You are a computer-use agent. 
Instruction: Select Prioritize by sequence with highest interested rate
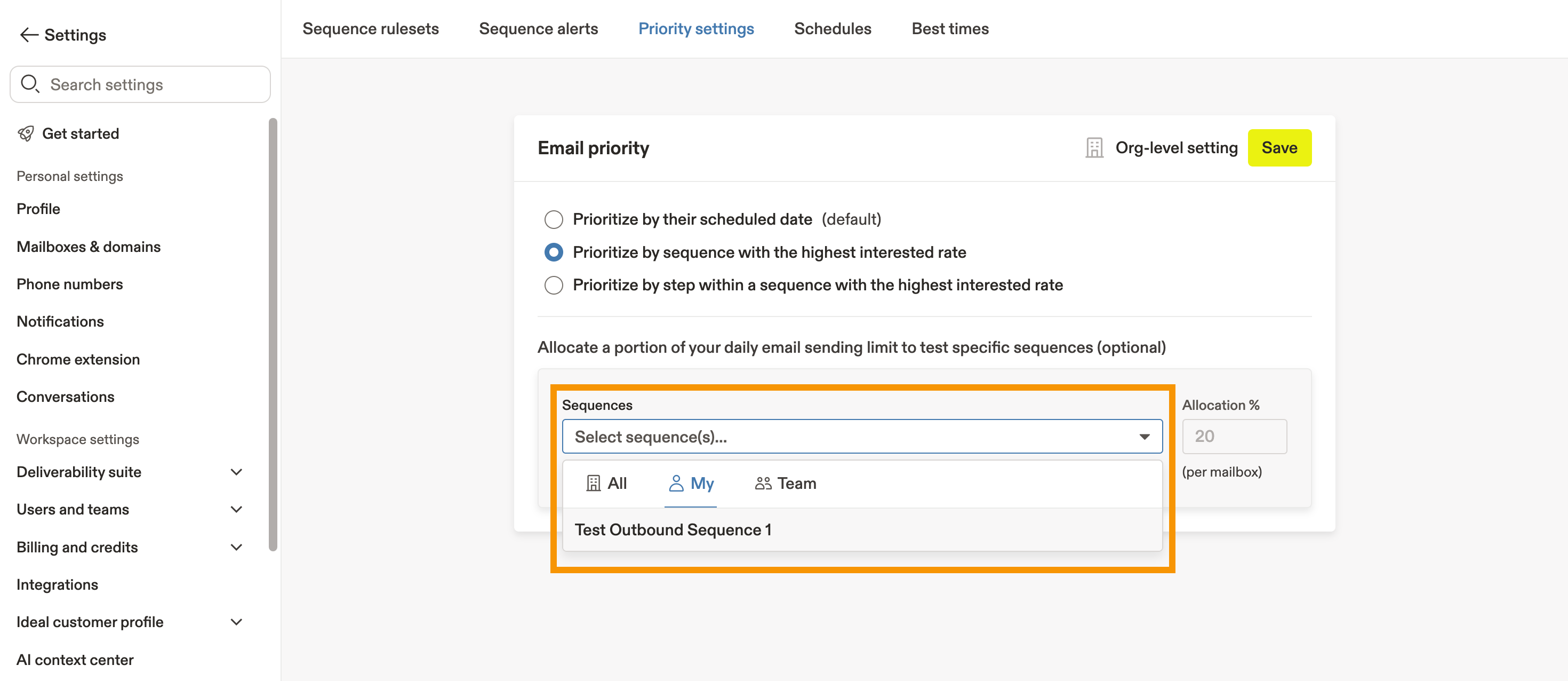[x=553, y=252]
